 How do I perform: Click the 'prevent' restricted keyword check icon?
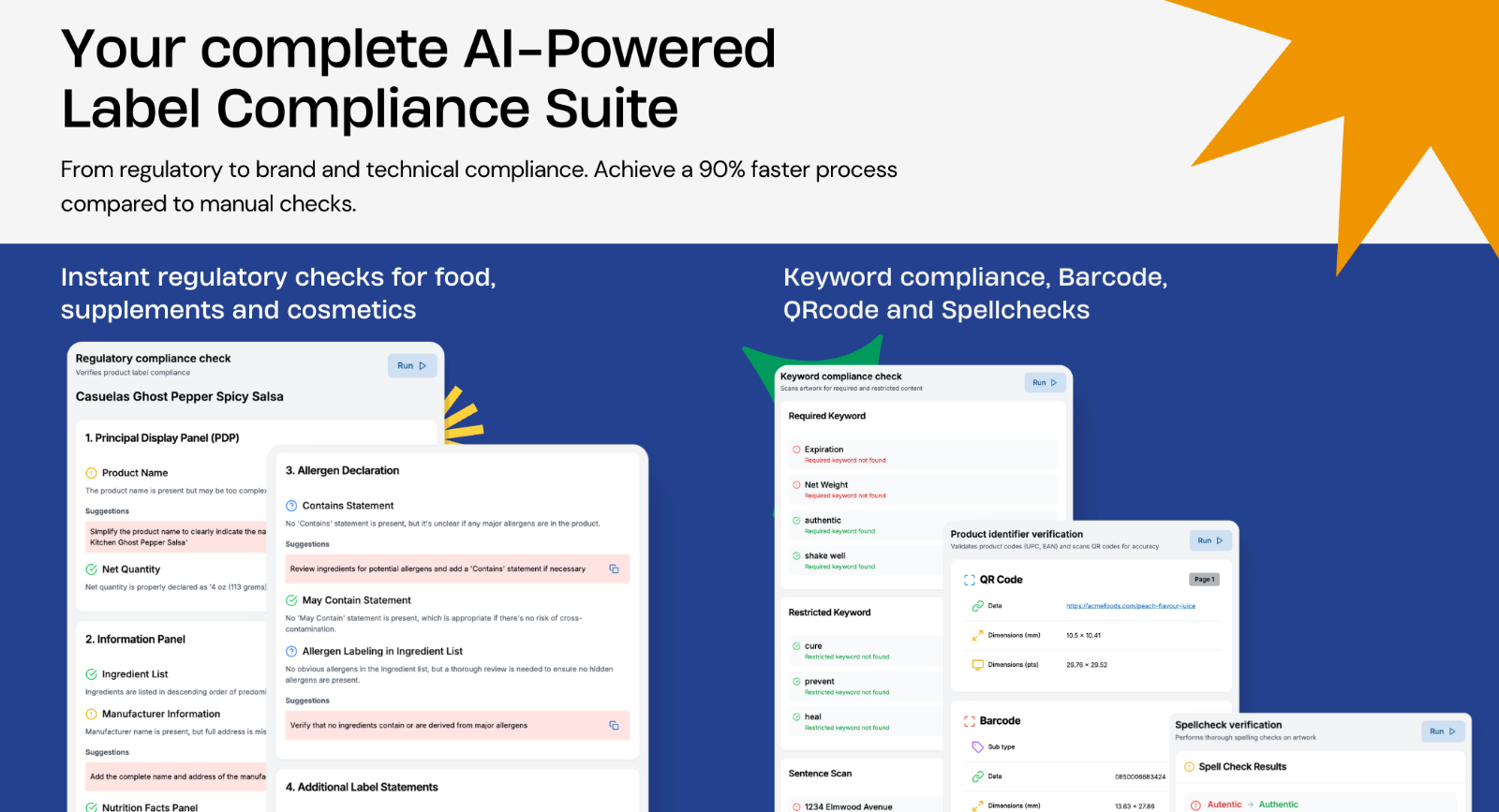(796, 682)
